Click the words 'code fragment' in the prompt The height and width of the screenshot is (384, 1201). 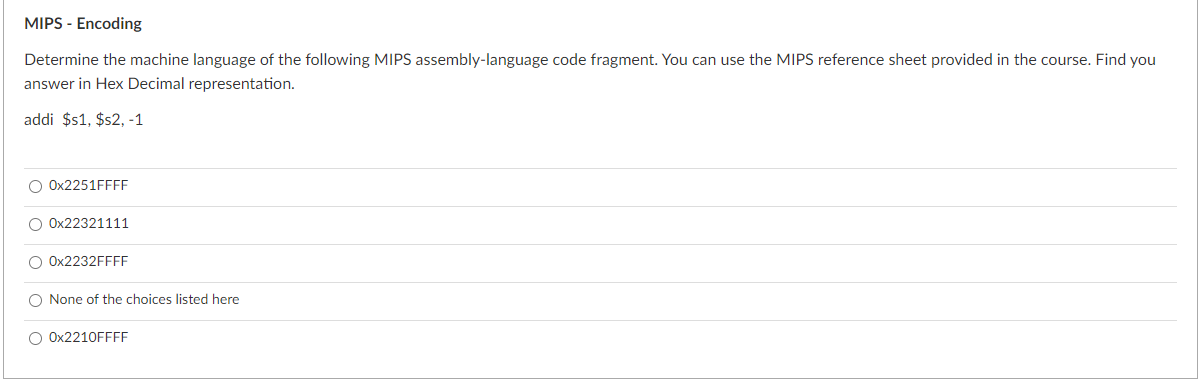(x=606, y=60)
